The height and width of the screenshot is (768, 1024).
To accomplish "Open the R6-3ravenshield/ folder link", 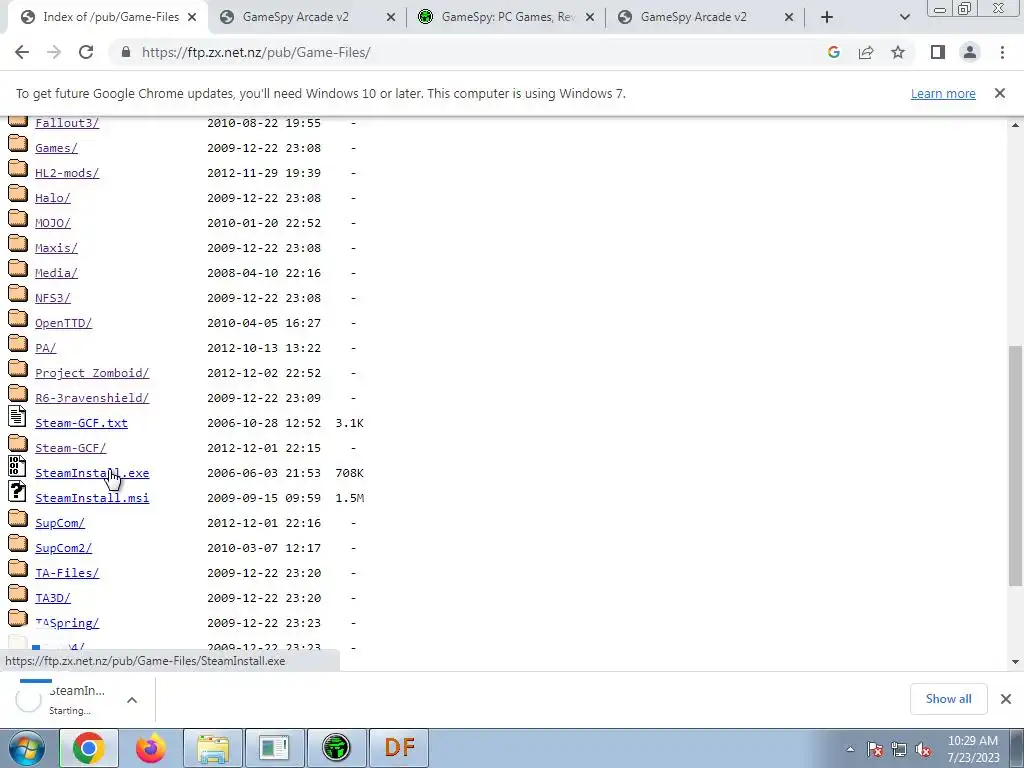I will point(92,398).
